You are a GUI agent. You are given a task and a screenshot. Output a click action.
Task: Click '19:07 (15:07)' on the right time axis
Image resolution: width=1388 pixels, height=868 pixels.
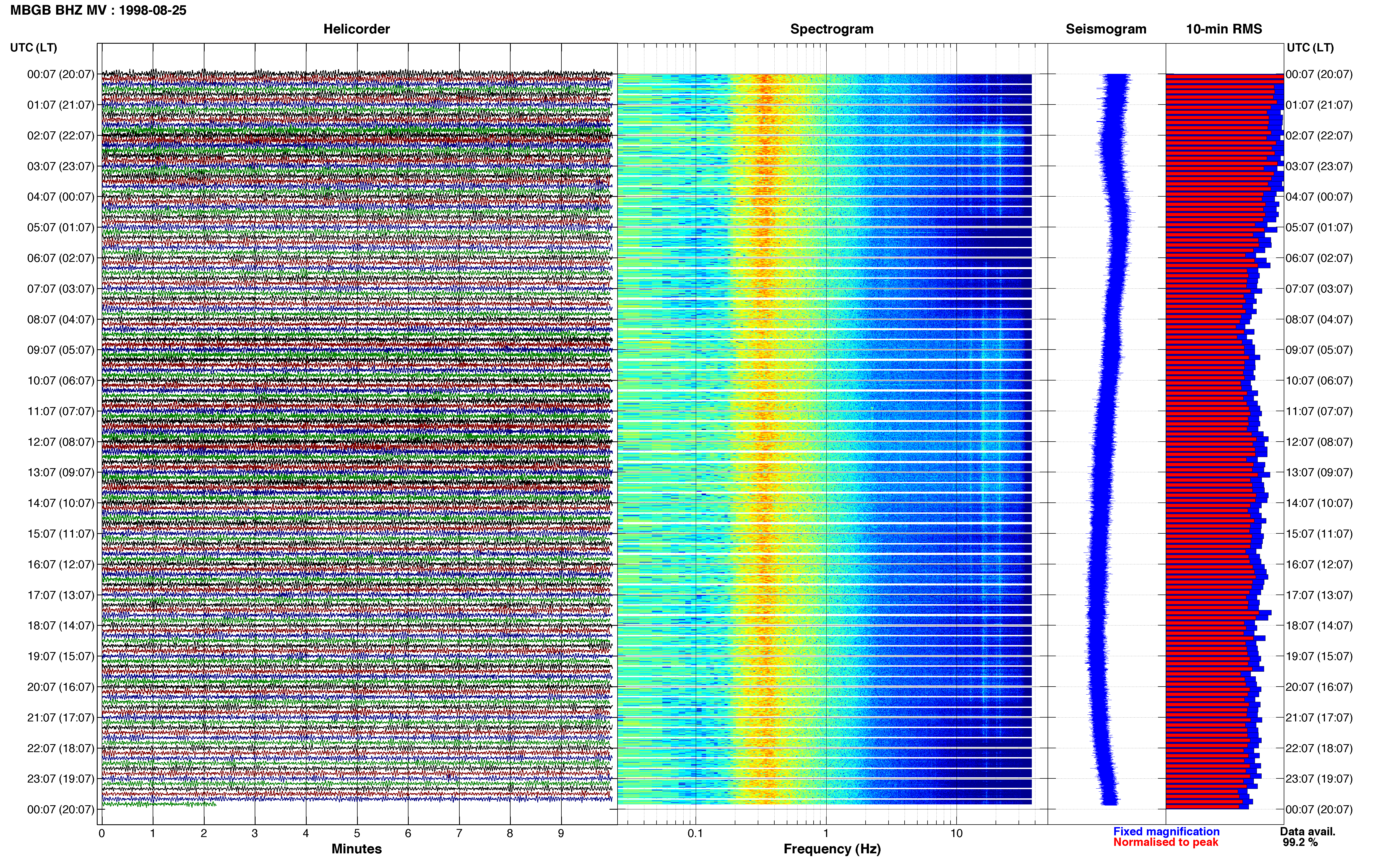[x=1319, y=656]
